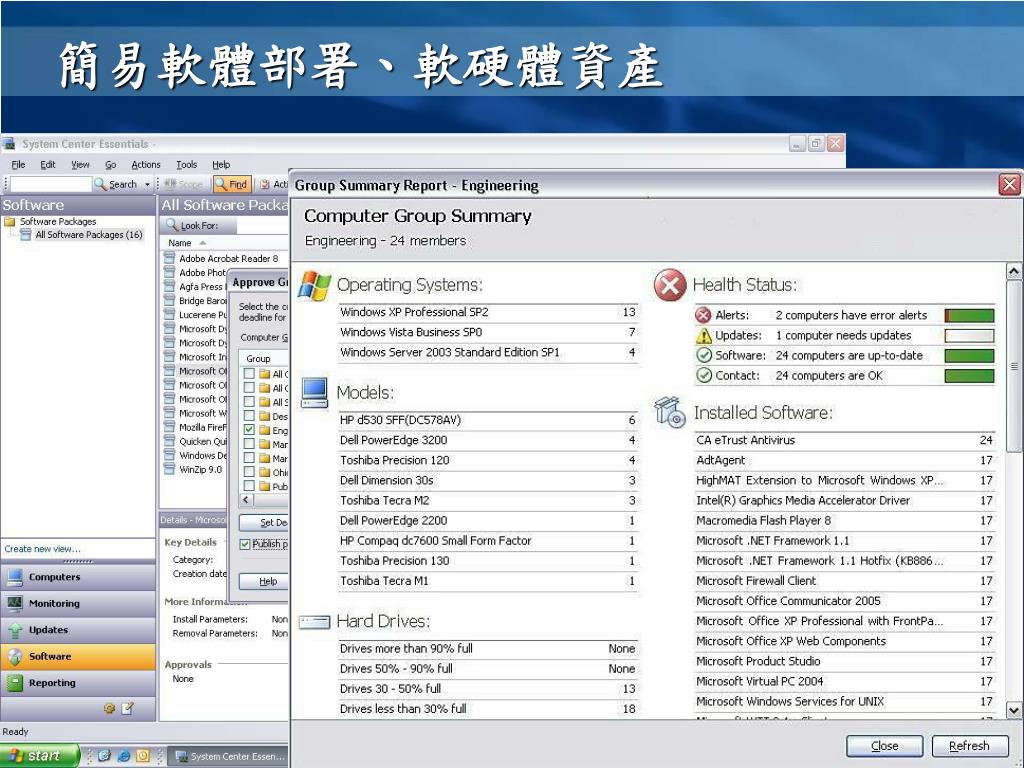Open the Software navigation pane
The image size is (1024, 768).
pyautogui.click(x=78, y=656)
